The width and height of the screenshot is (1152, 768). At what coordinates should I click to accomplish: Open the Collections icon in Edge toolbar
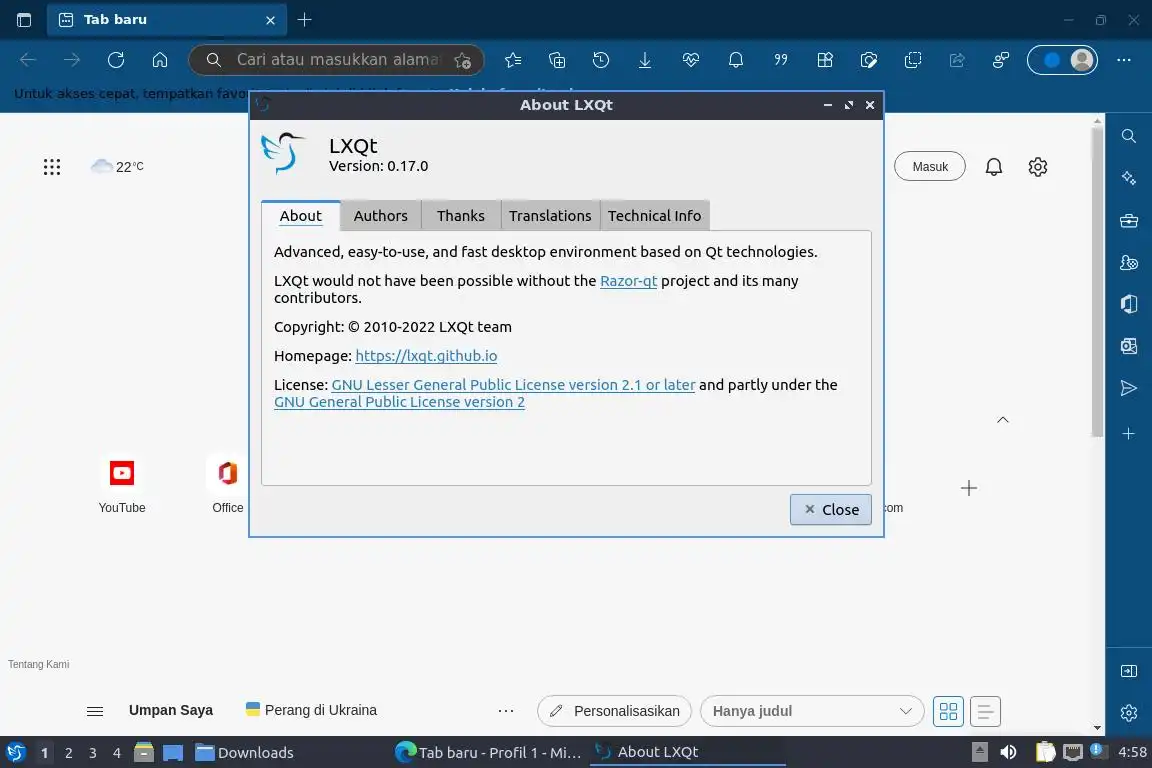point(557,60)
